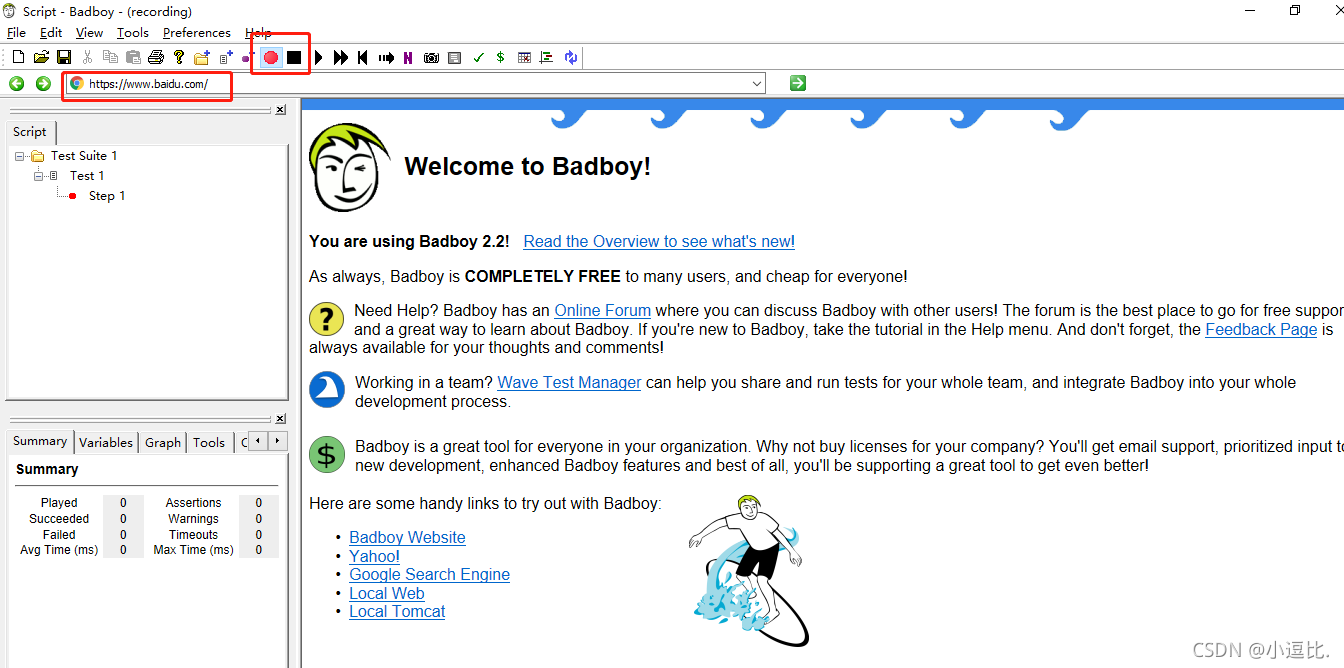Viewport: 1344px width, 668px height.
Task: Collapse the Test Suite 1 tree node
Action: point(20,156)
